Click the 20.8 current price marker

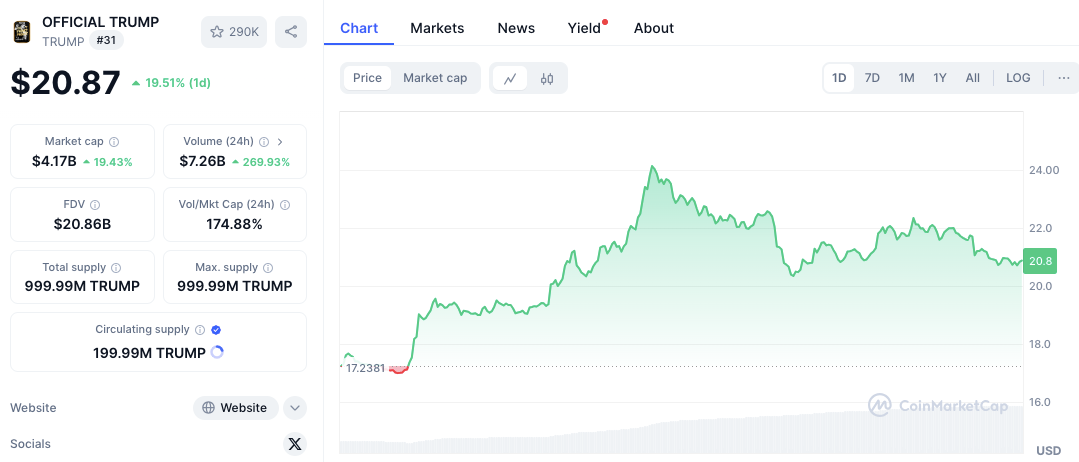tap(1040, 261)
